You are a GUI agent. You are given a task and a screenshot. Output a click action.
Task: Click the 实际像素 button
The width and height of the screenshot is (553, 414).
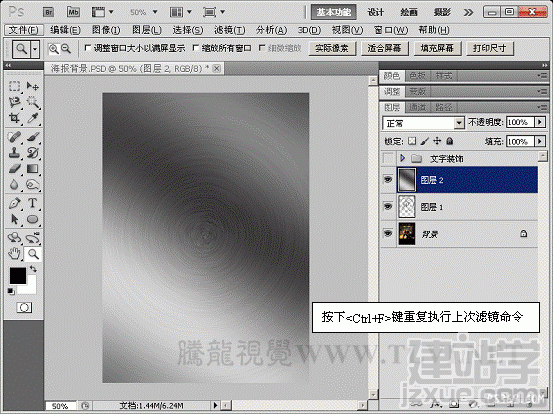332,48
